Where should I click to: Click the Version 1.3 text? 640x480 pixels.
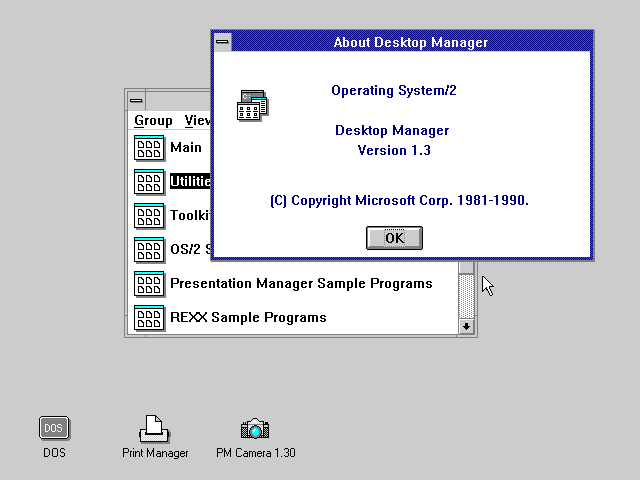[x=394, y=150]
